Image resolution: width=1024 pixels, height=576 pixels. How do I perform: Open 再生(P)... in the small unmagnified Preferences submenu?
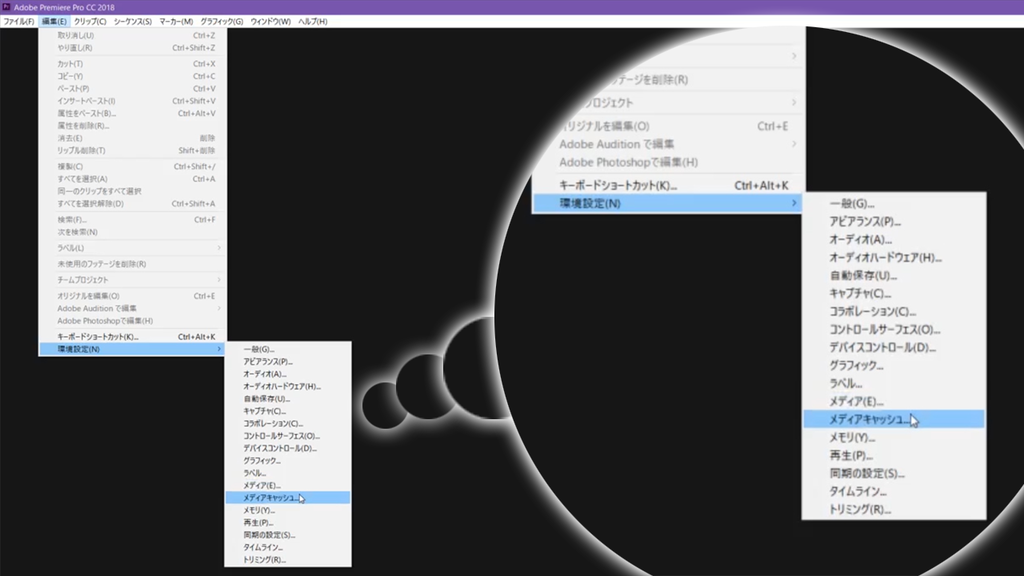tap(287, 523)
